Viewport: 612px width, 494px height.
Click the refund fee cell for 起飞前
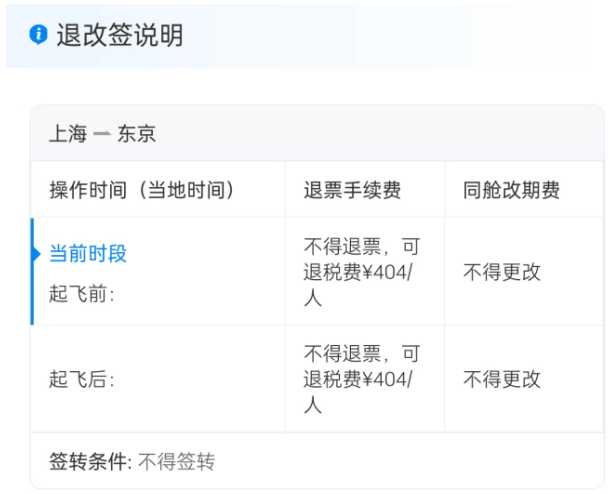coord(362,271)
